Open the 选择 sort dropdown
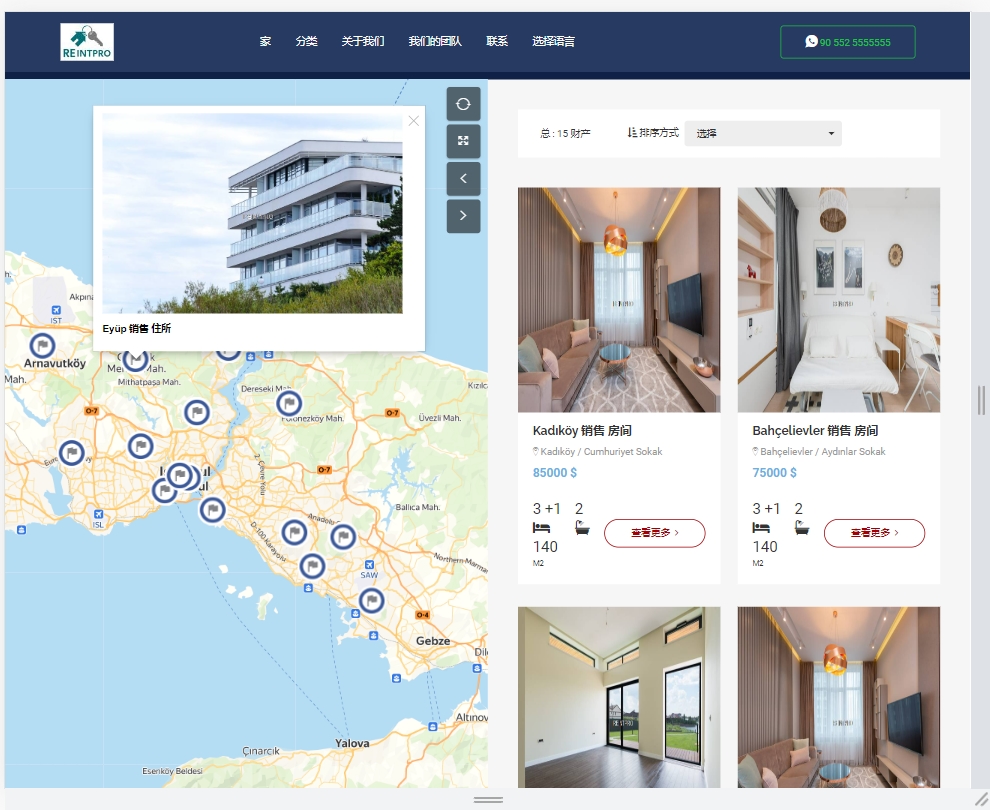990x810 pixels. [763, 133]
